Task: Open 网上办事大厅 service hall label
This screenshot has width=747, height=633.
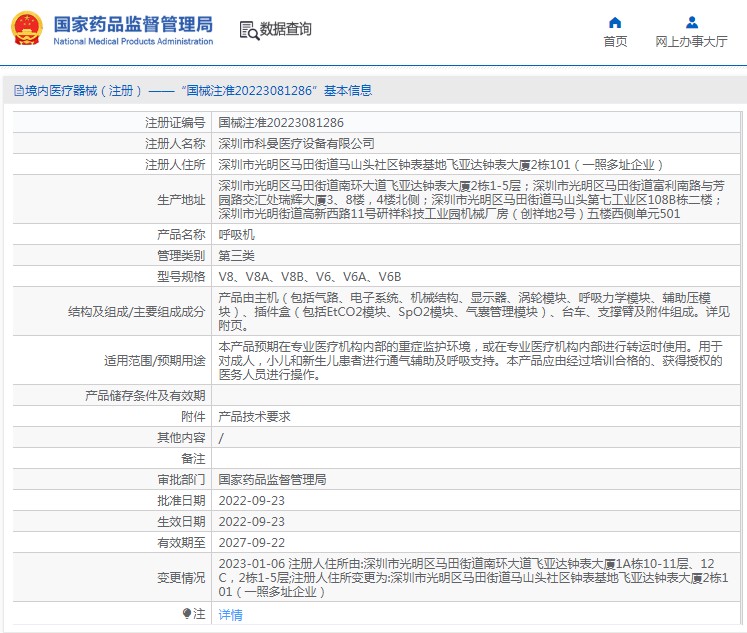Action: [x=691, y=42]
